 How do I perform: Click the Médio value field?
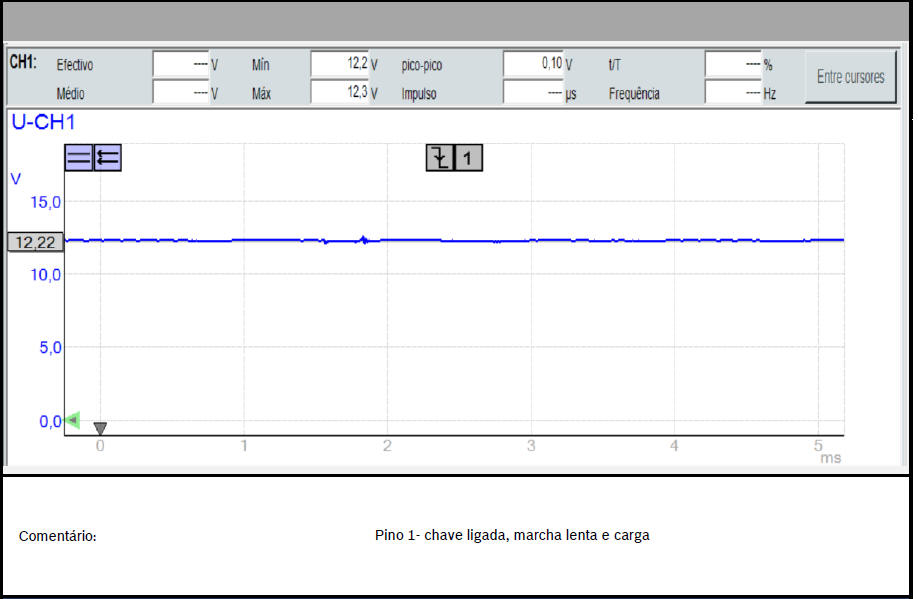[x=180, y=93]
